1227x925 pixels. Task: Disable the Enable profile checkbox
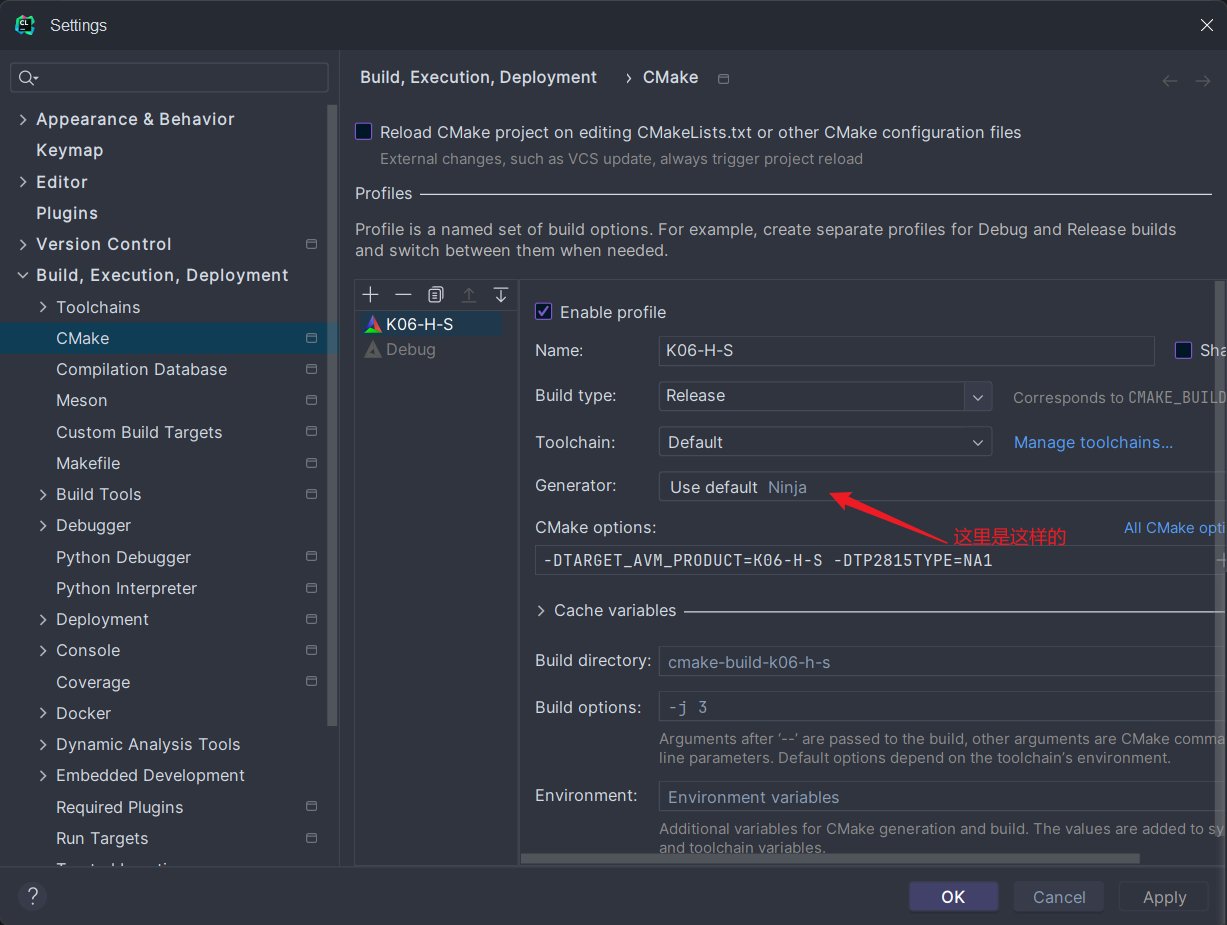543,311
